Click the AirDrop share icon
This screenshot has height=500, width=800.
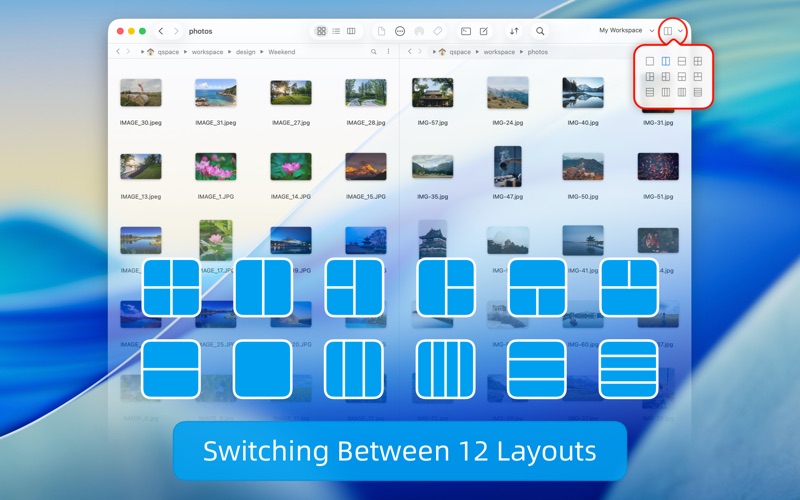pyautogui.click(x=419, y=31)
